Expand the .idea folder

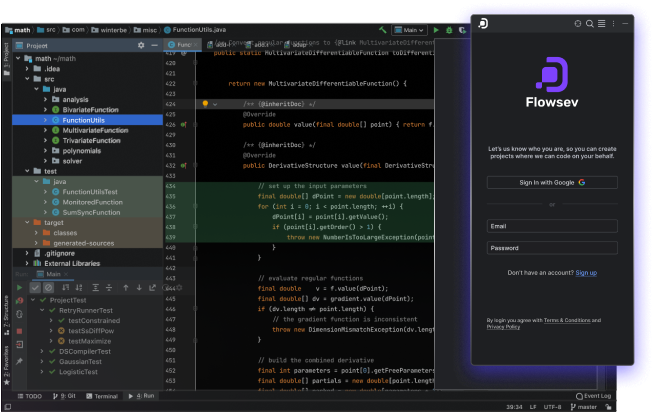point(27,69)
